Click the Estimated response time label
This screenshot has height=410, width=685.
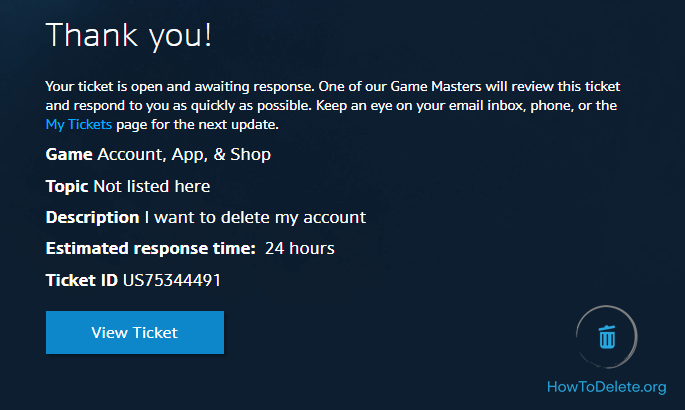tap(151, 248)
